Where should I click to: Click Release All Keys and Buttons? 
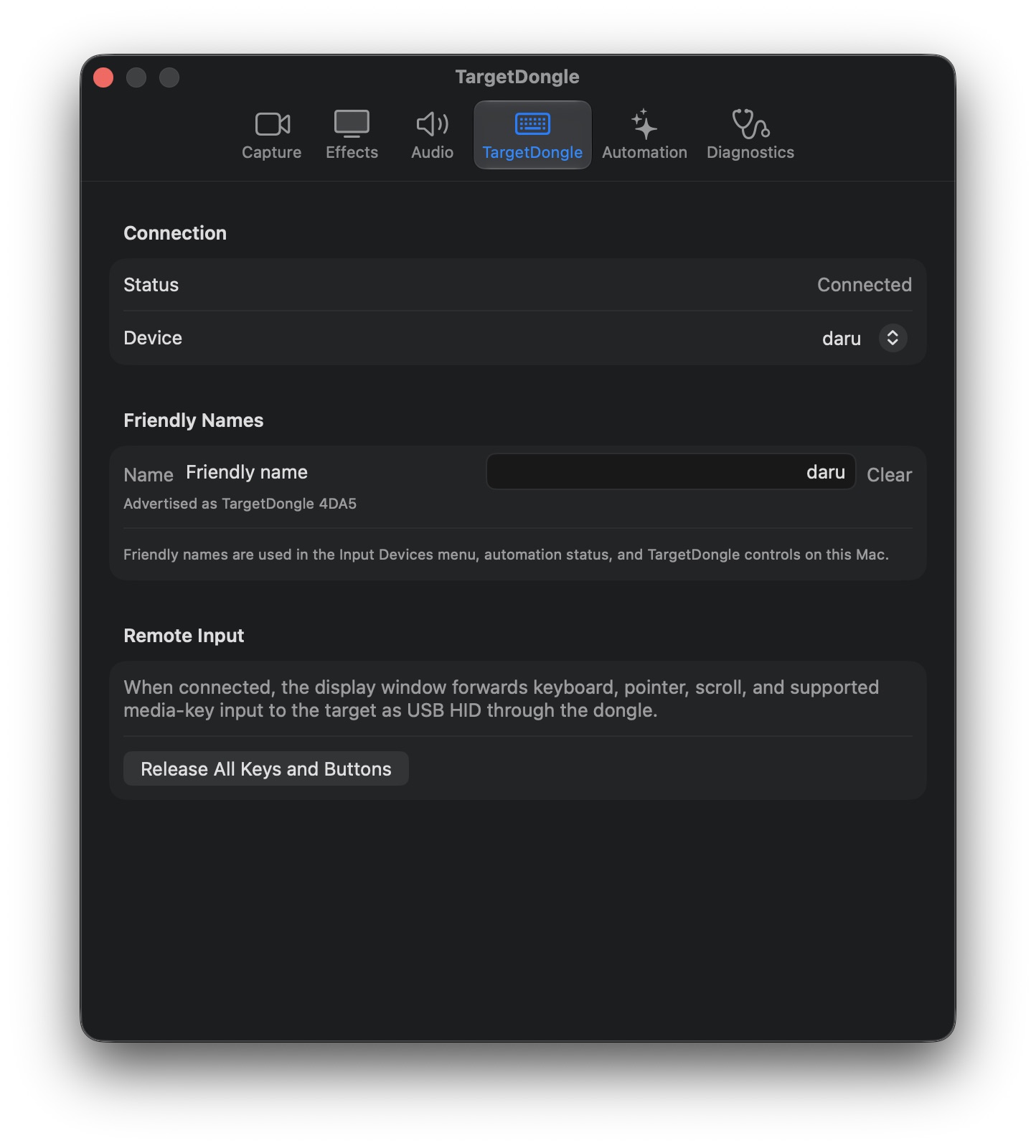(x=266, y=768)
